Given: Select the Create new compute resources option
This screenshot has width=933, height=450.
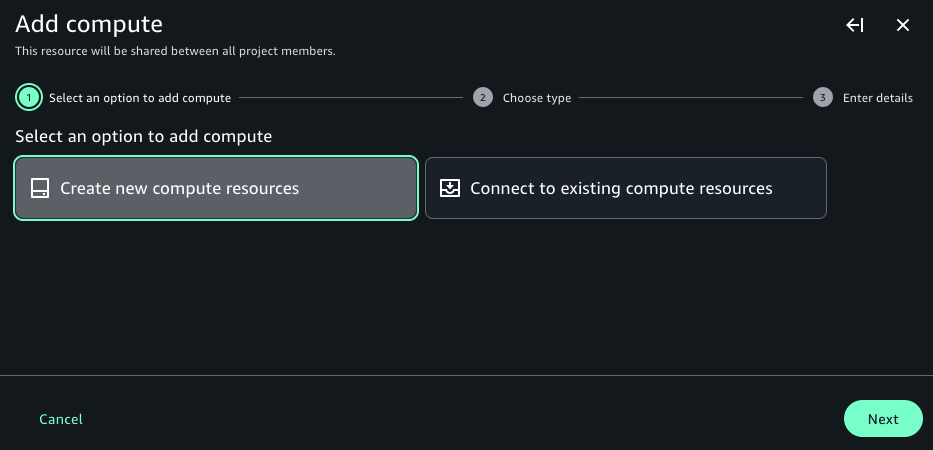Looking at the screenshot, I should [x=215, y=188].
